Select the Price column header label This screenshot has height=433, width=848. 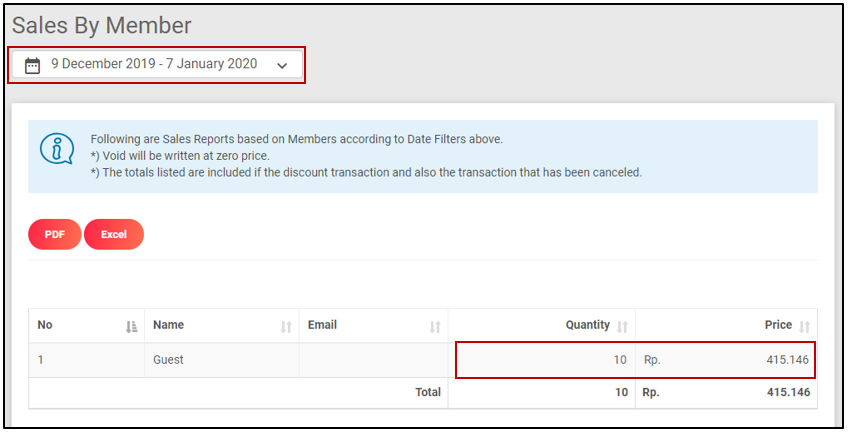point(778,325)
